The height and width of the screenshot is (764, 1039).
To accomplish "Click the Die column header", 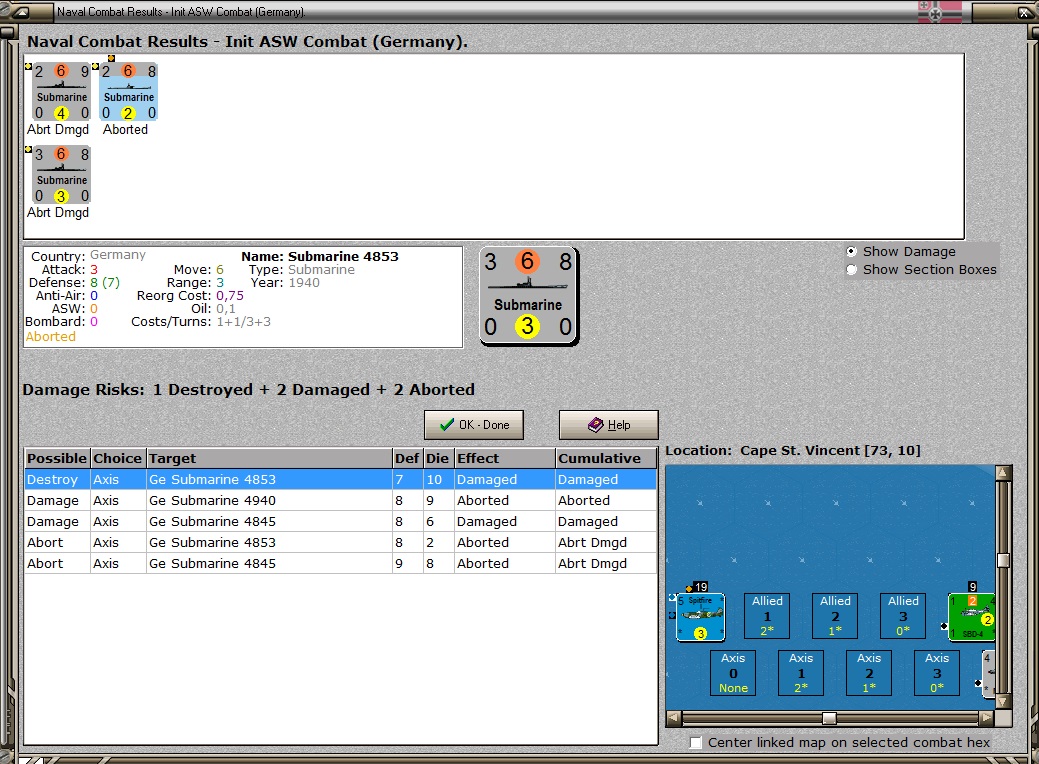I will 437,459.
